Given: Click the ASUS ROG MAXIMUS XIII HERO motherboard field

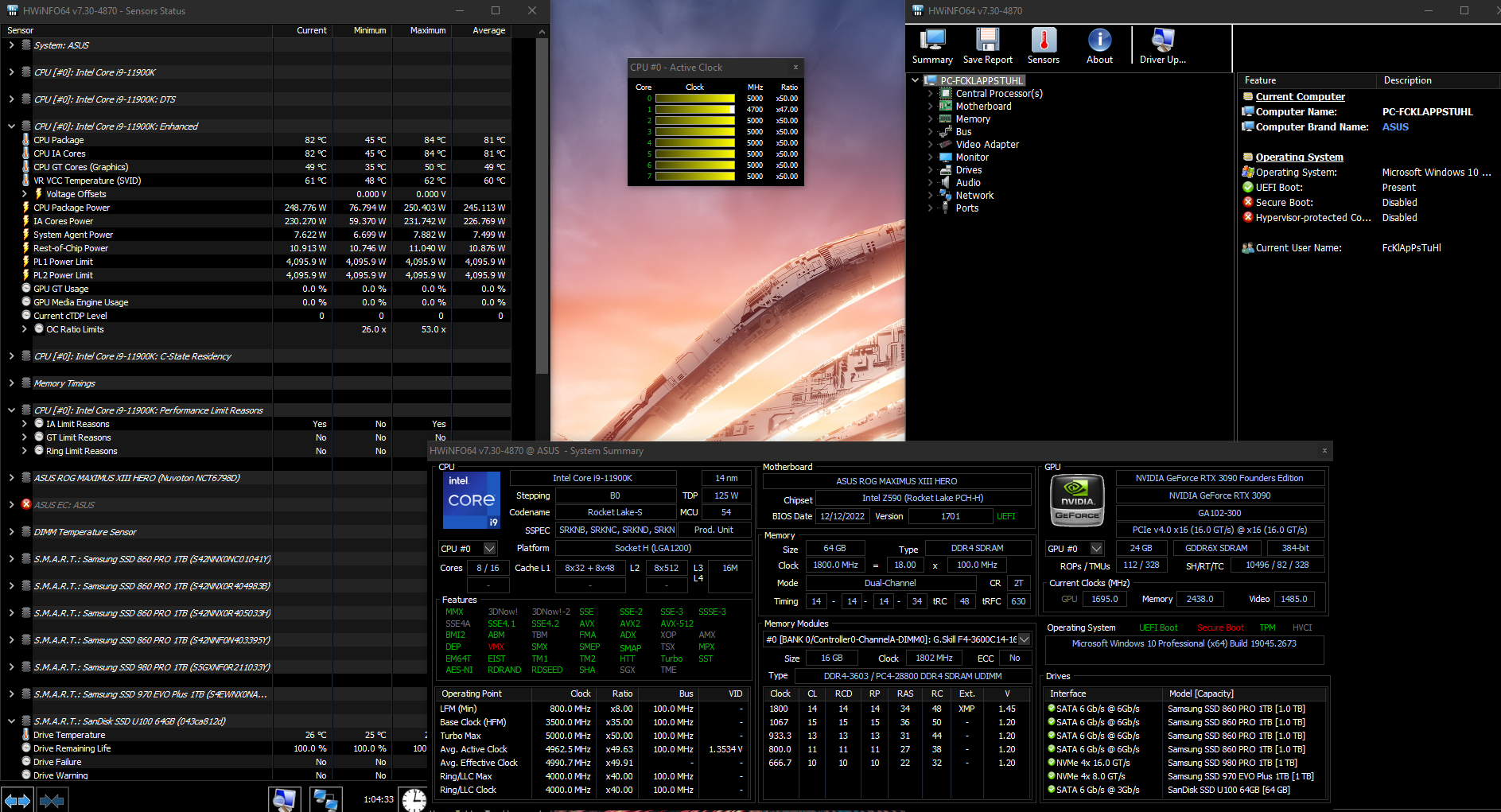Looking at the screenshot, I should click(x=896, y=481).
